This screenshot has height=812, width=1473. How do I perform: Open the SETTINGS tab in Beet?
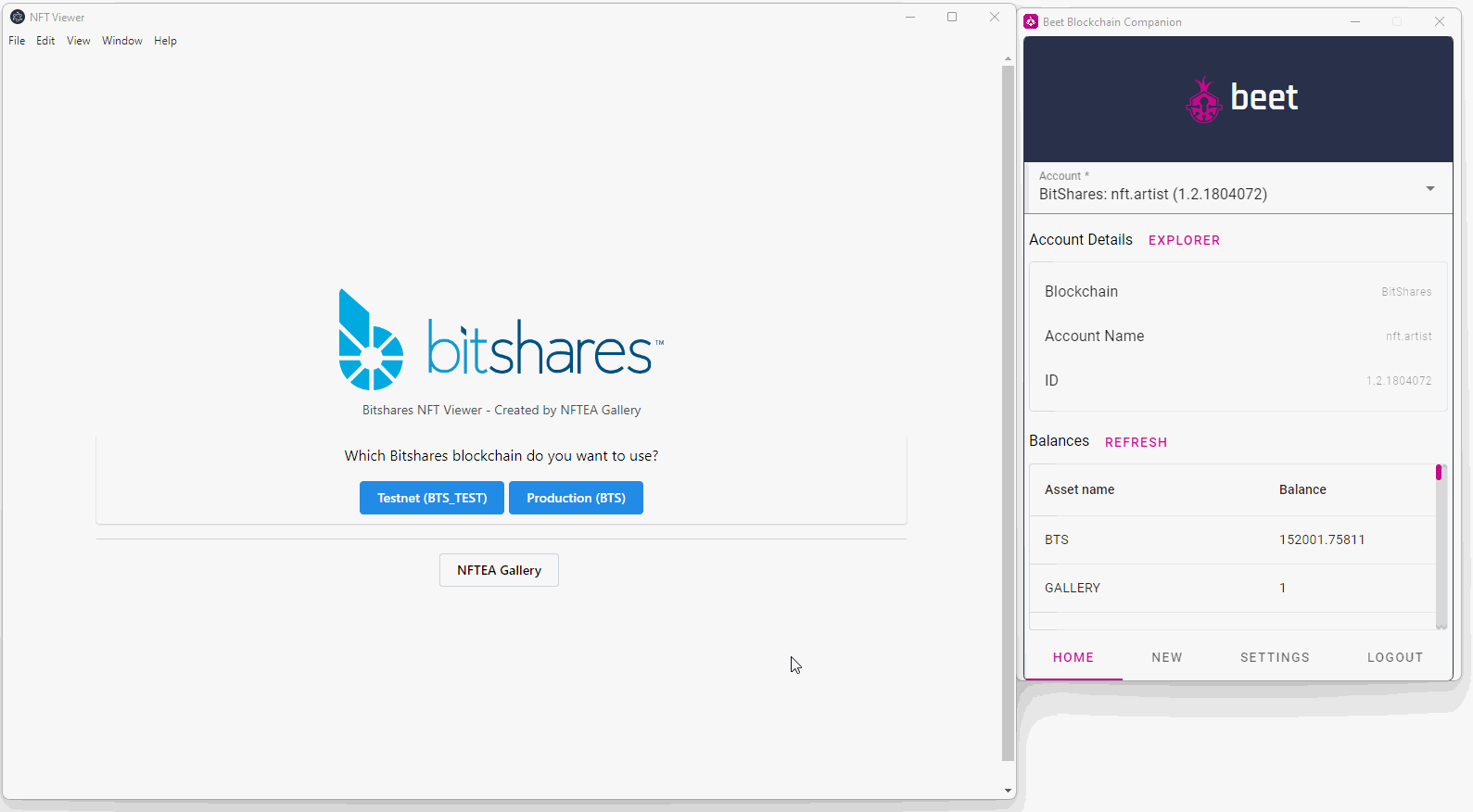coord(1275,657)
